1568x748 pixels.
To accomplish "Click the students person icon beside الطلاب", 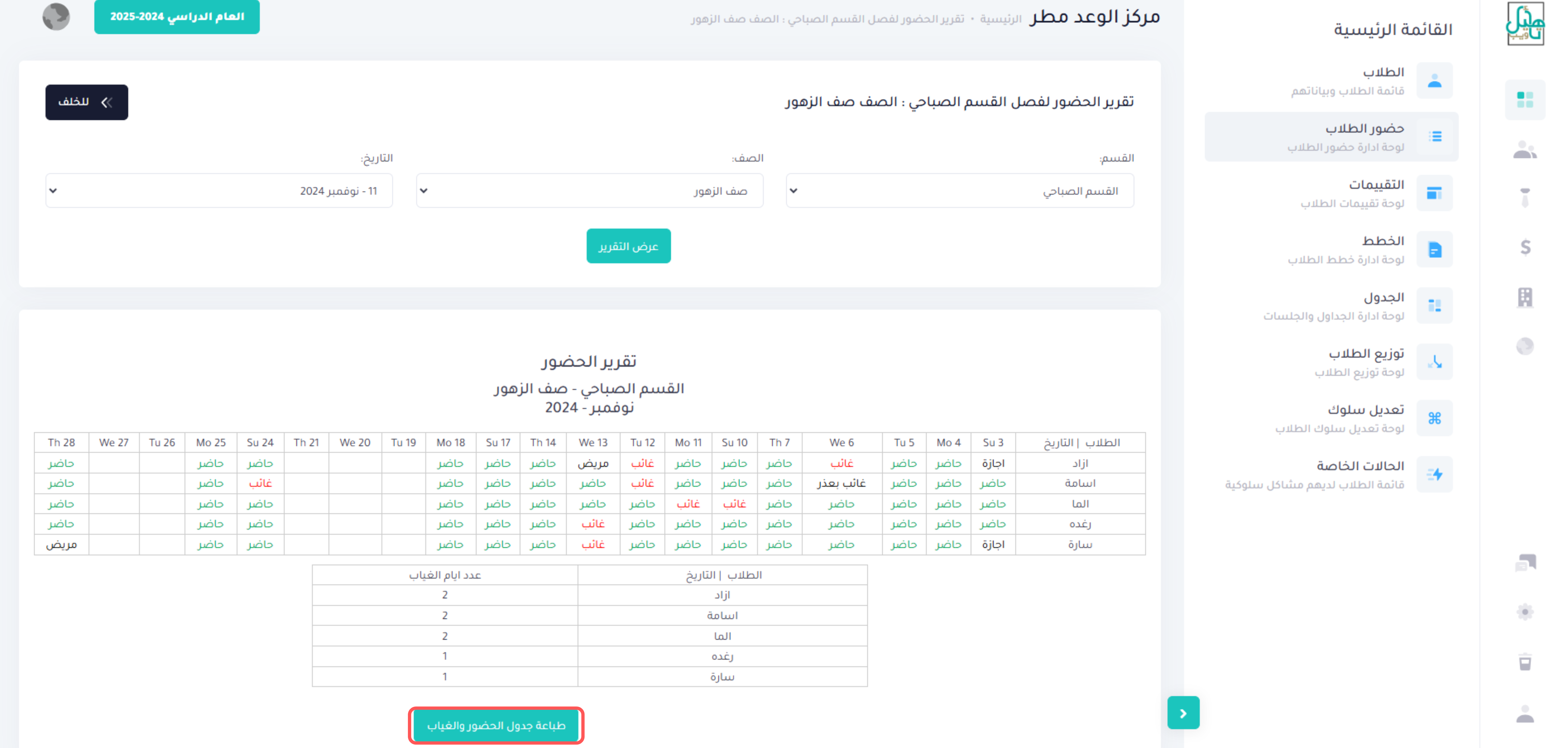I will [x=1435, y=80].
